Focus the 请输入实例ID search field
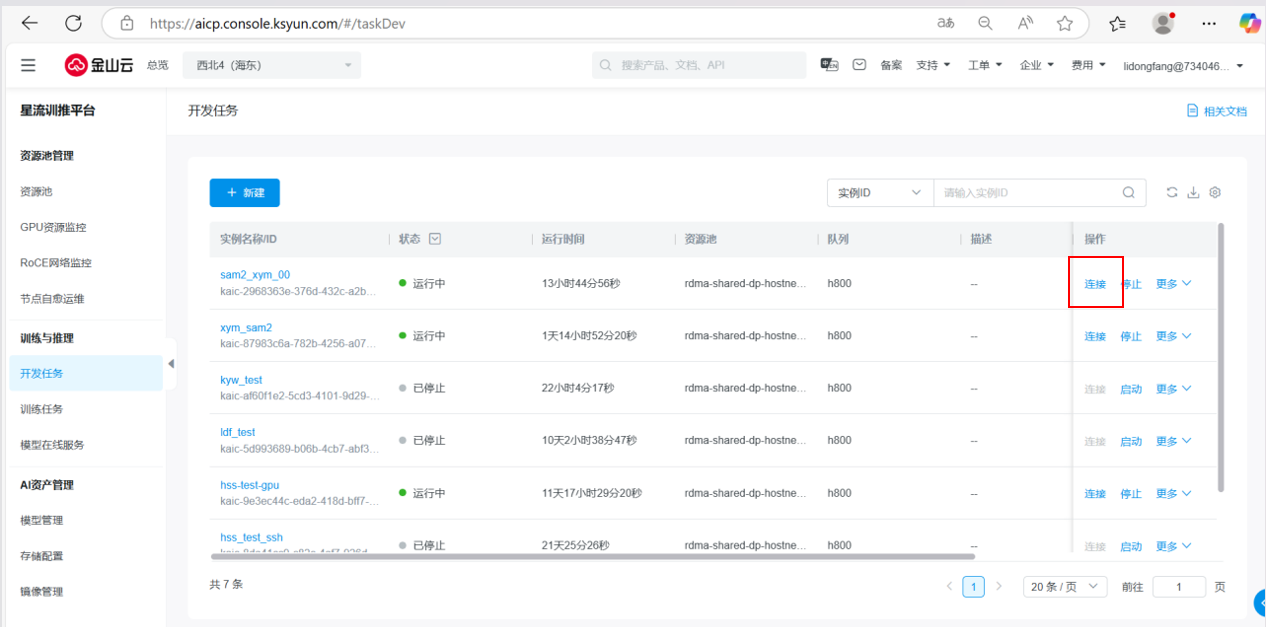The image size is (1266, 627). click(x=1025, y=193)
